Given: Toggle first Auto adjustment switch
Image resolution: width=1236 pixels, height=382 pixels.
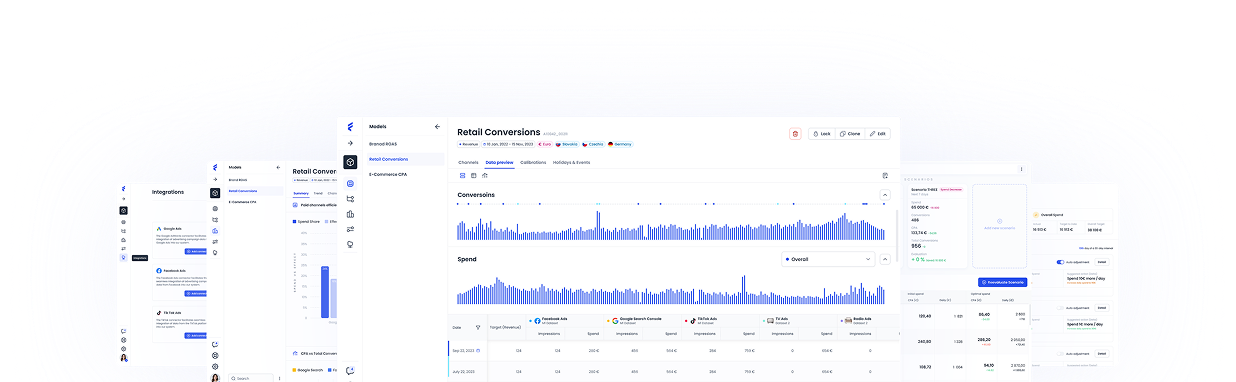Looking at the screenshot, I should pos(1060,263).
